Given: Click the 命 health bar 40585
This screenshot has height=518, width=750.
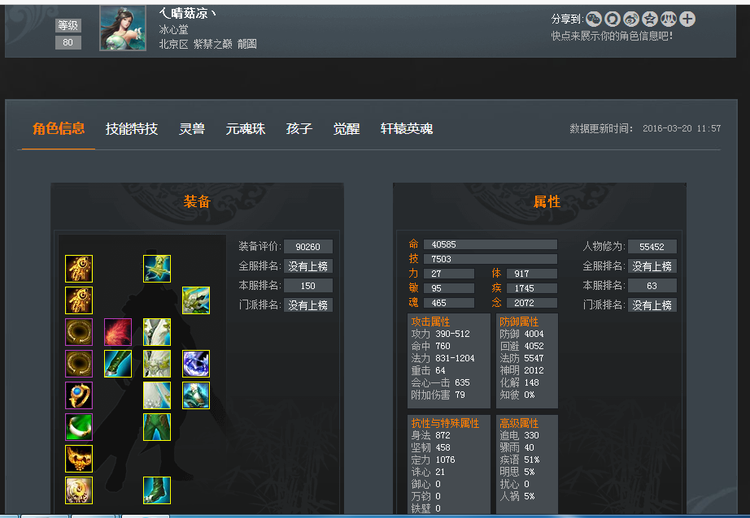Looking at the screenshot, I should pos(490,244).
